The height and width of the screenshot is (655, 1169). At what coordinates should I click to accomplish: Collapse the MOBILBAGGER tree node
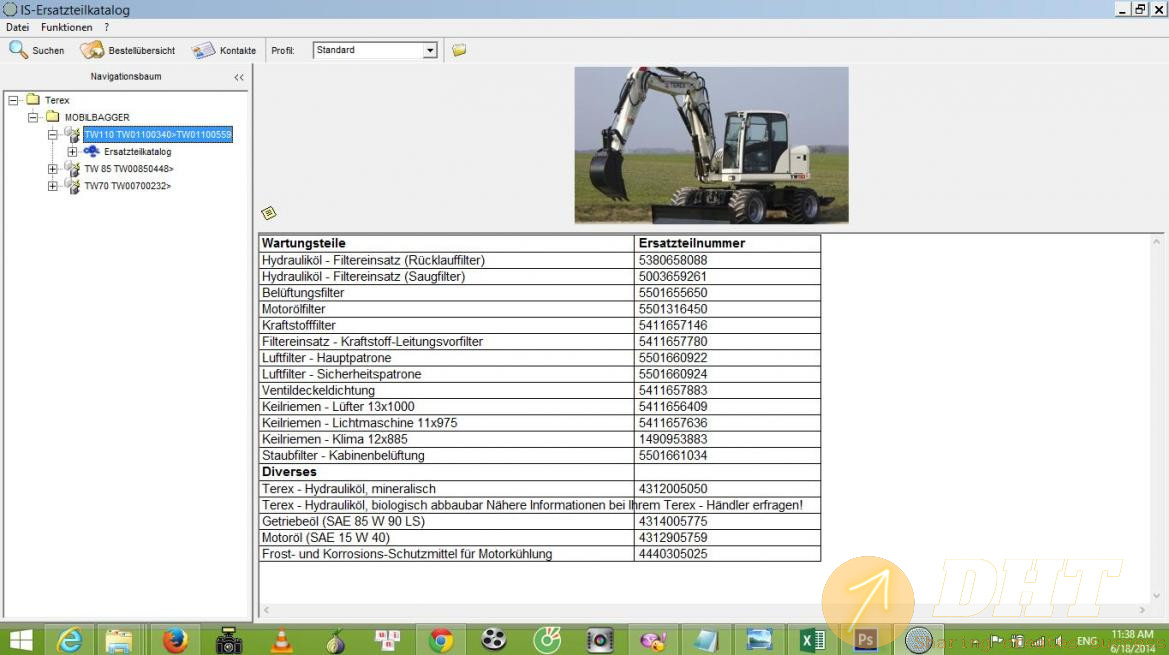click(33, 117)
